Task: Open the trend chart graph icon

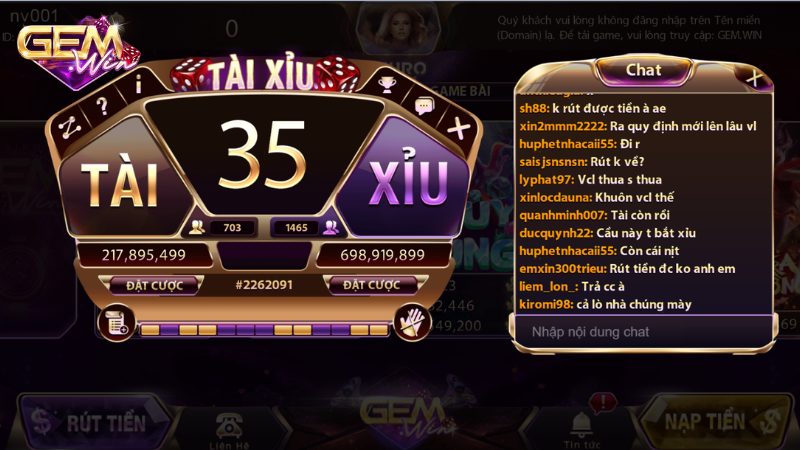Action: tap(70, 128)
